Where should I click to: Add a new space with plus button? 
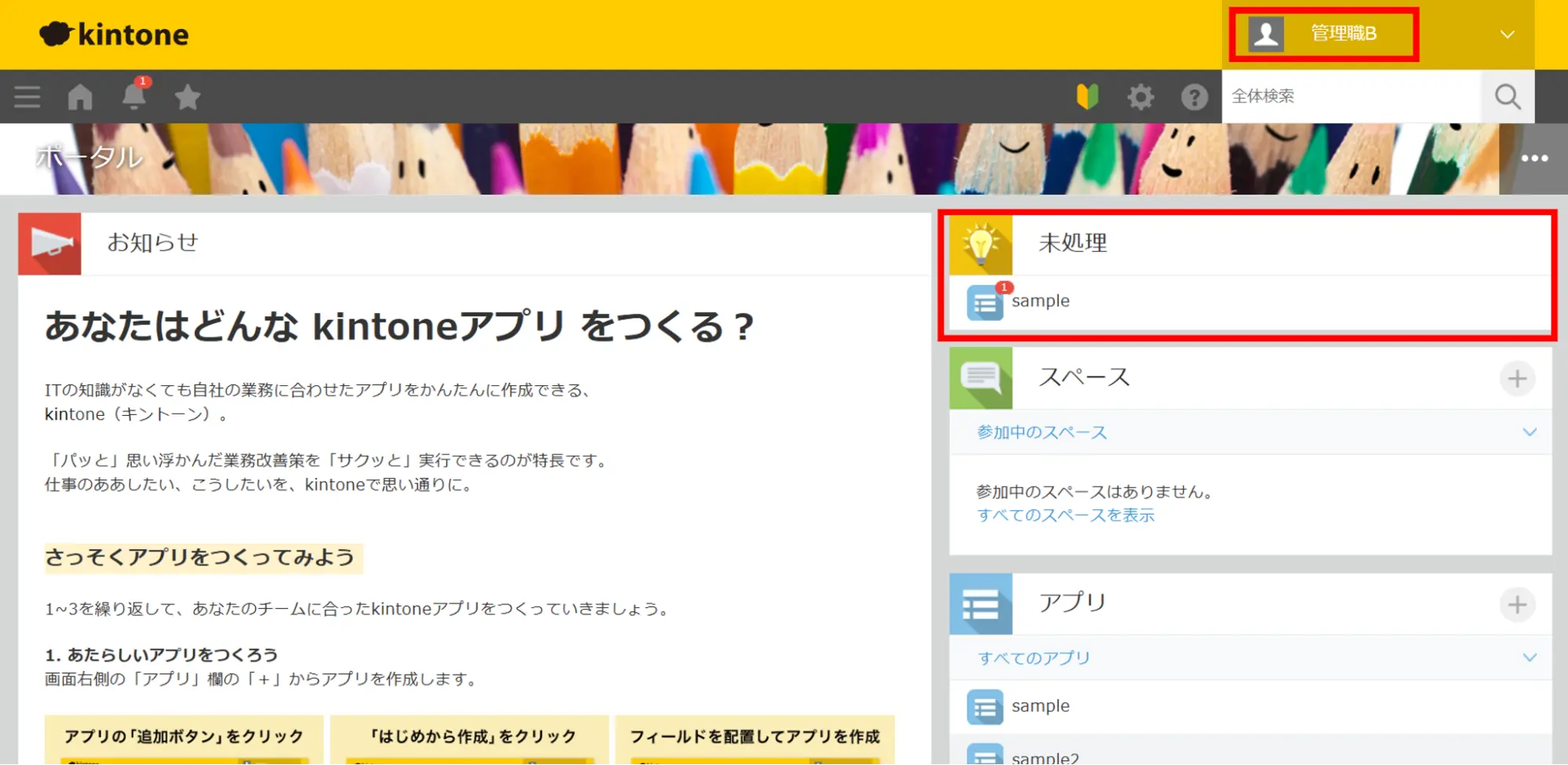point(1517,379)
